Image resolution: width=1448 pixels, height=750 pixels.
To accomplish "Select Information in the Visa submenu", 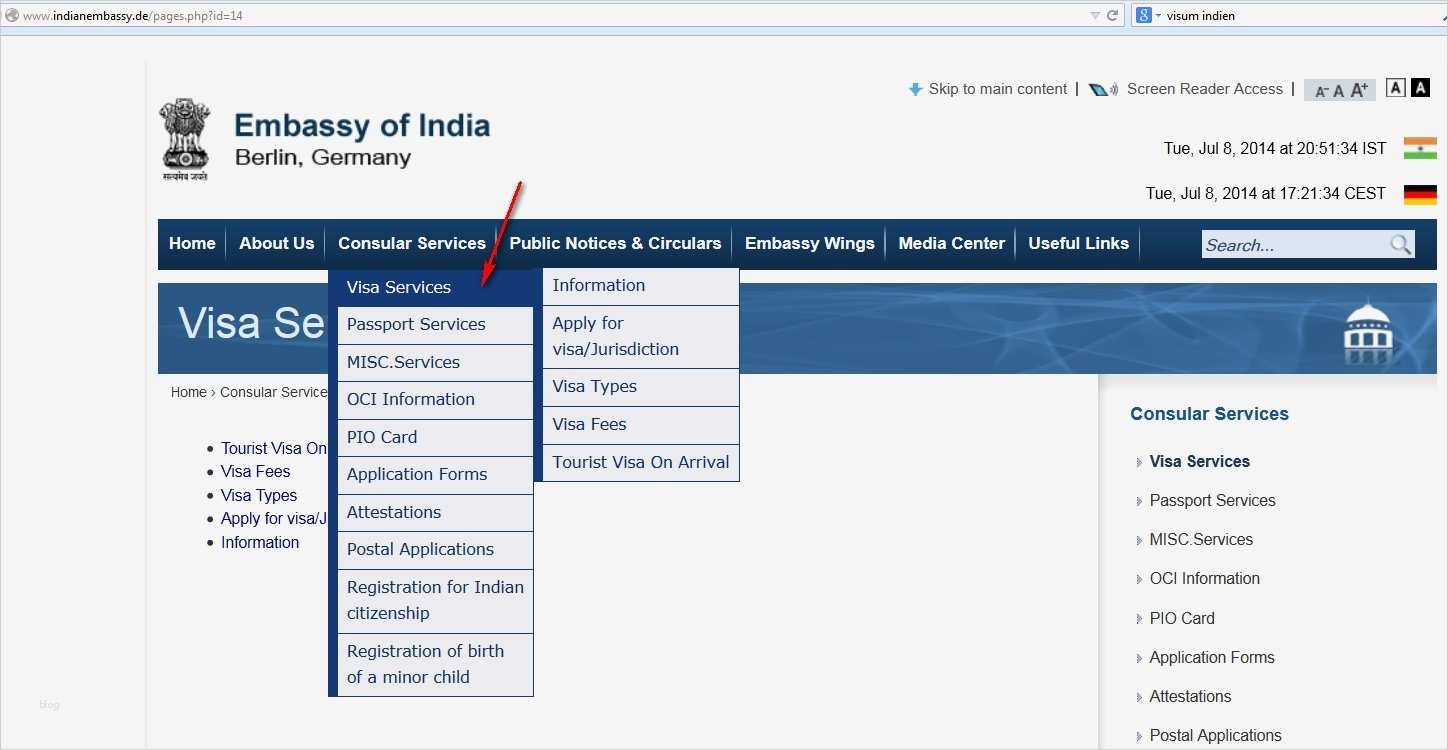I will 641,286.
